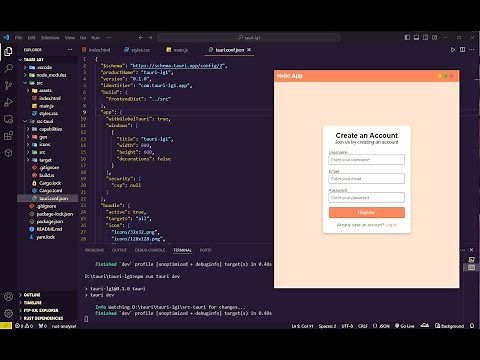
Task: Open the schema.tauri.app URL in the editor
Action: pyautogui.click(x=177, y=66)
